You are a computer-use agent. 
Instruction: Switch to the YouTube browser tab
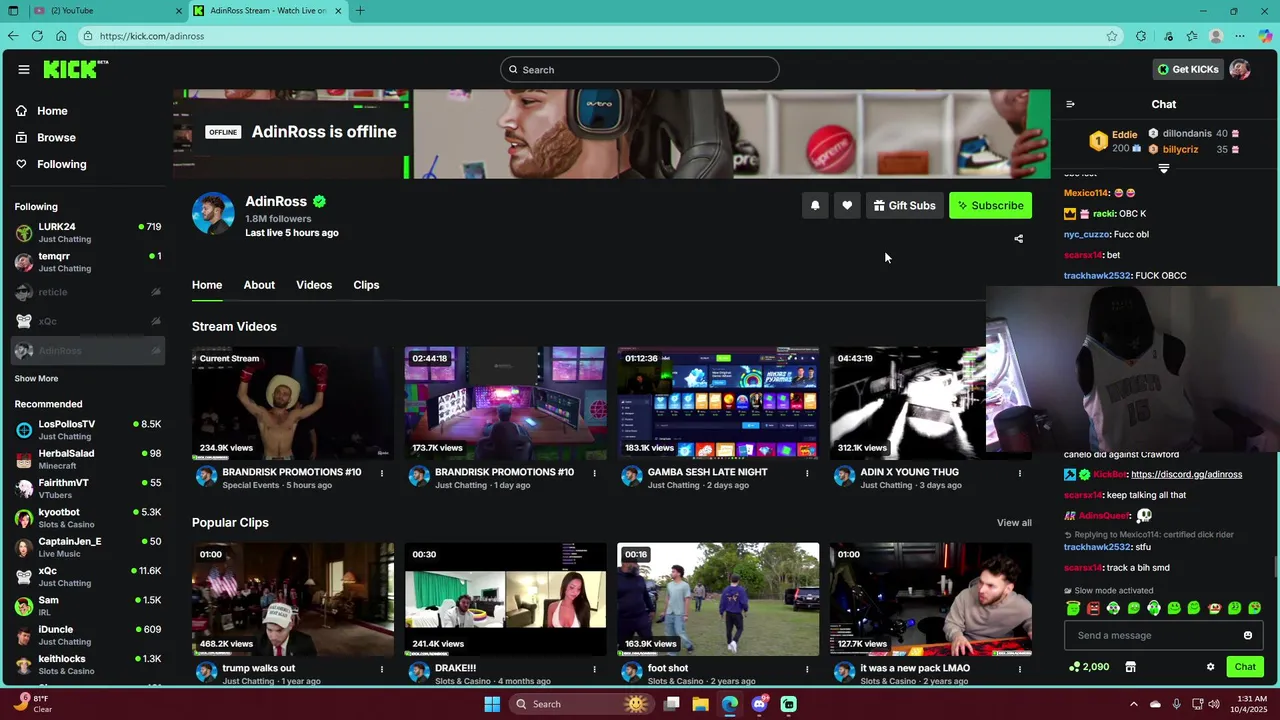pos(107,11)
